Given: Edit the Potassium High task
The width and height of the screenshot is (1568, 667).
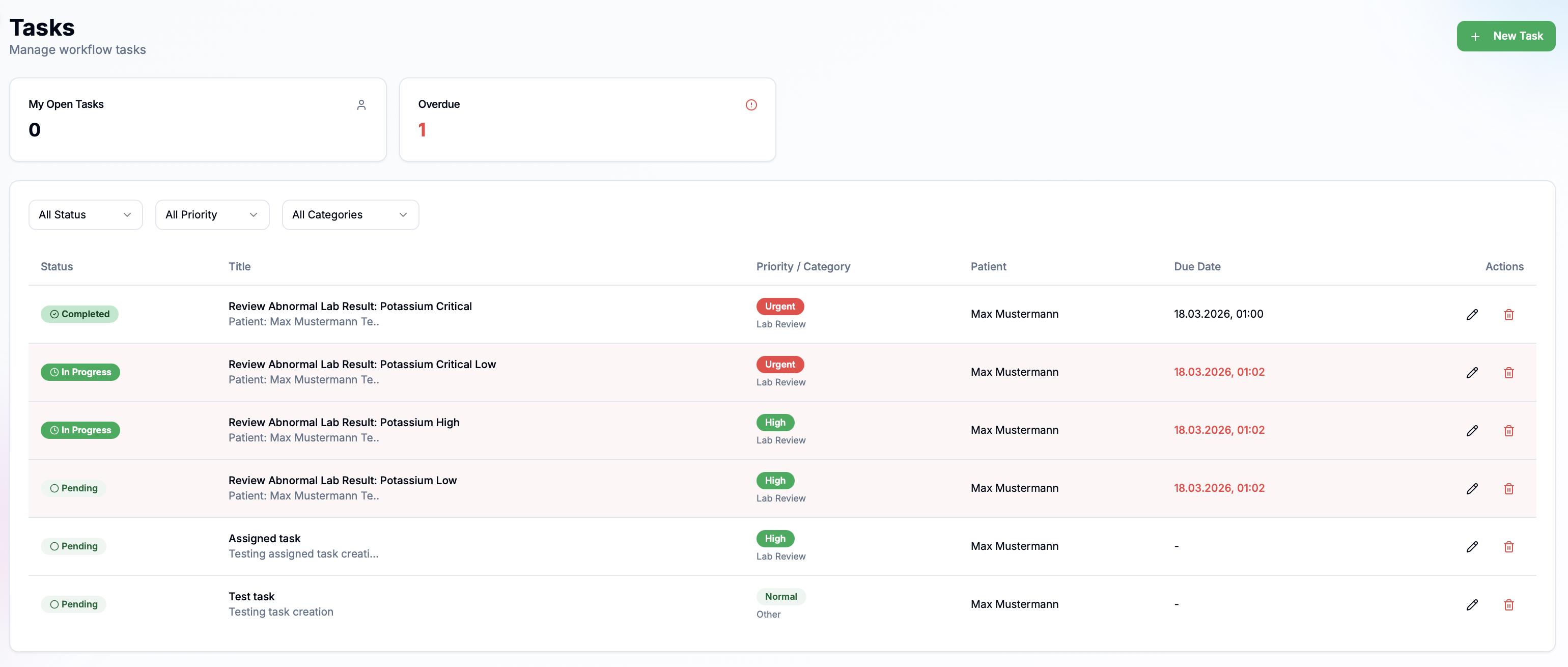Looking at the screenshot, I should (x=1472, y=431).
